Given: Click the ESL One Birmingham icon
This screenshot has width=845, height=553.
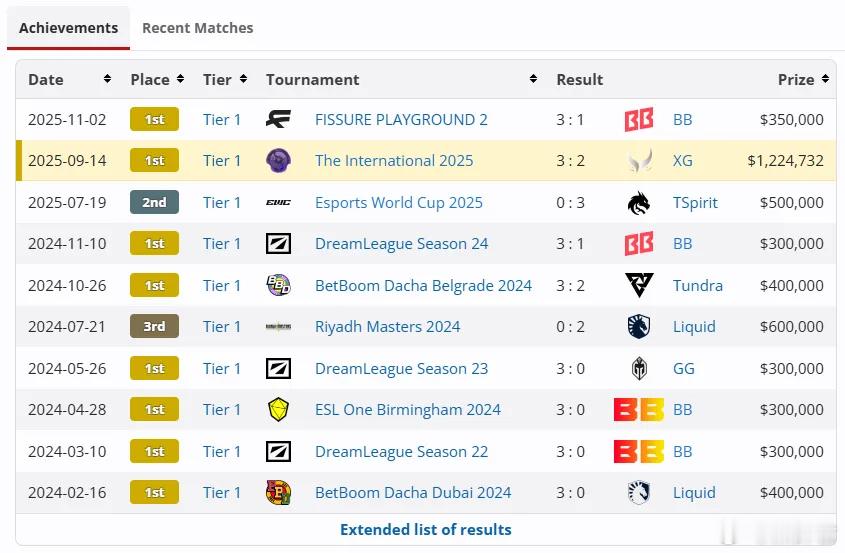Looking at the screenshot, I should point(278,410).
